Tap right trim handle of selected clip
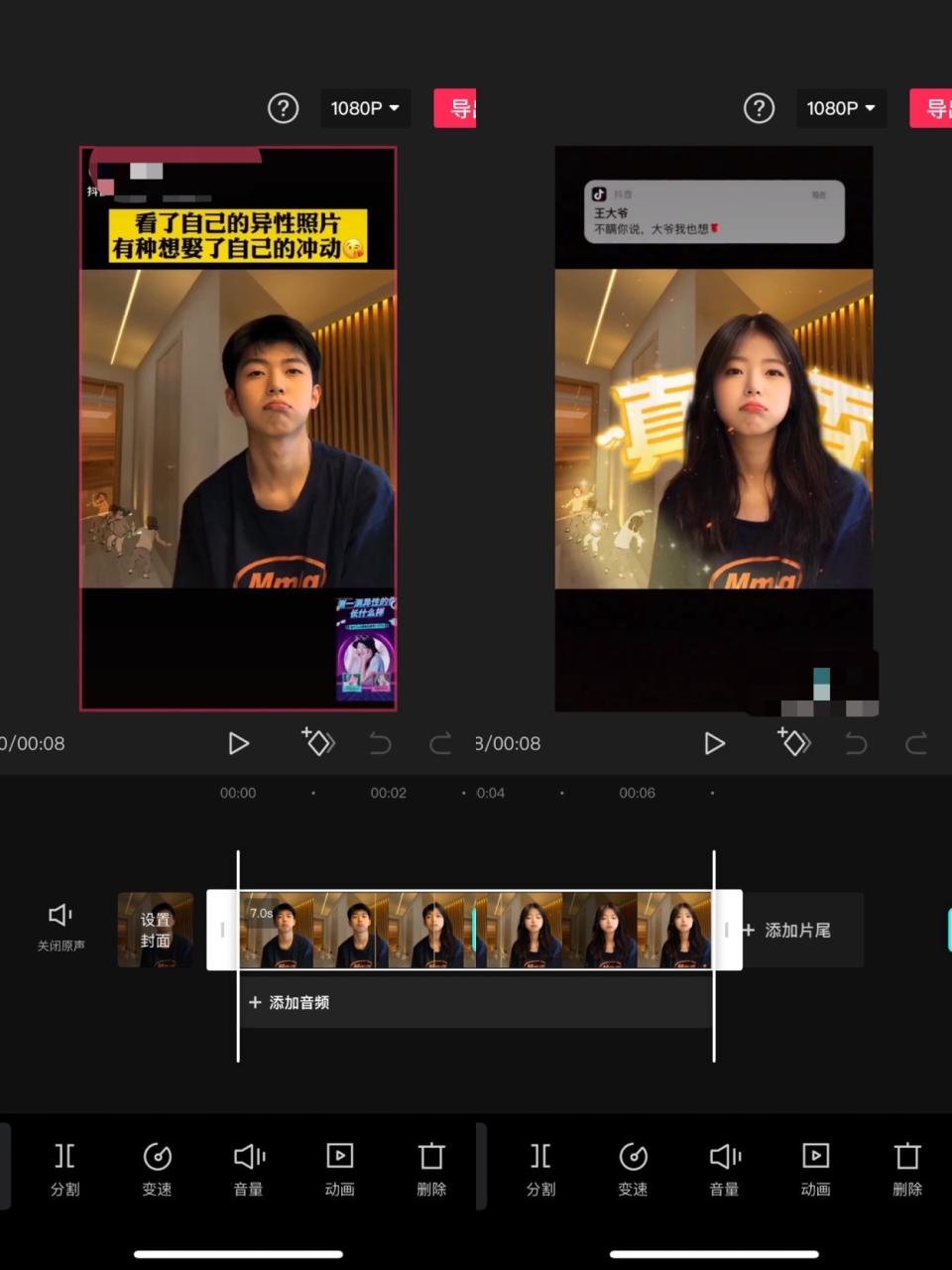 (727, 930)
